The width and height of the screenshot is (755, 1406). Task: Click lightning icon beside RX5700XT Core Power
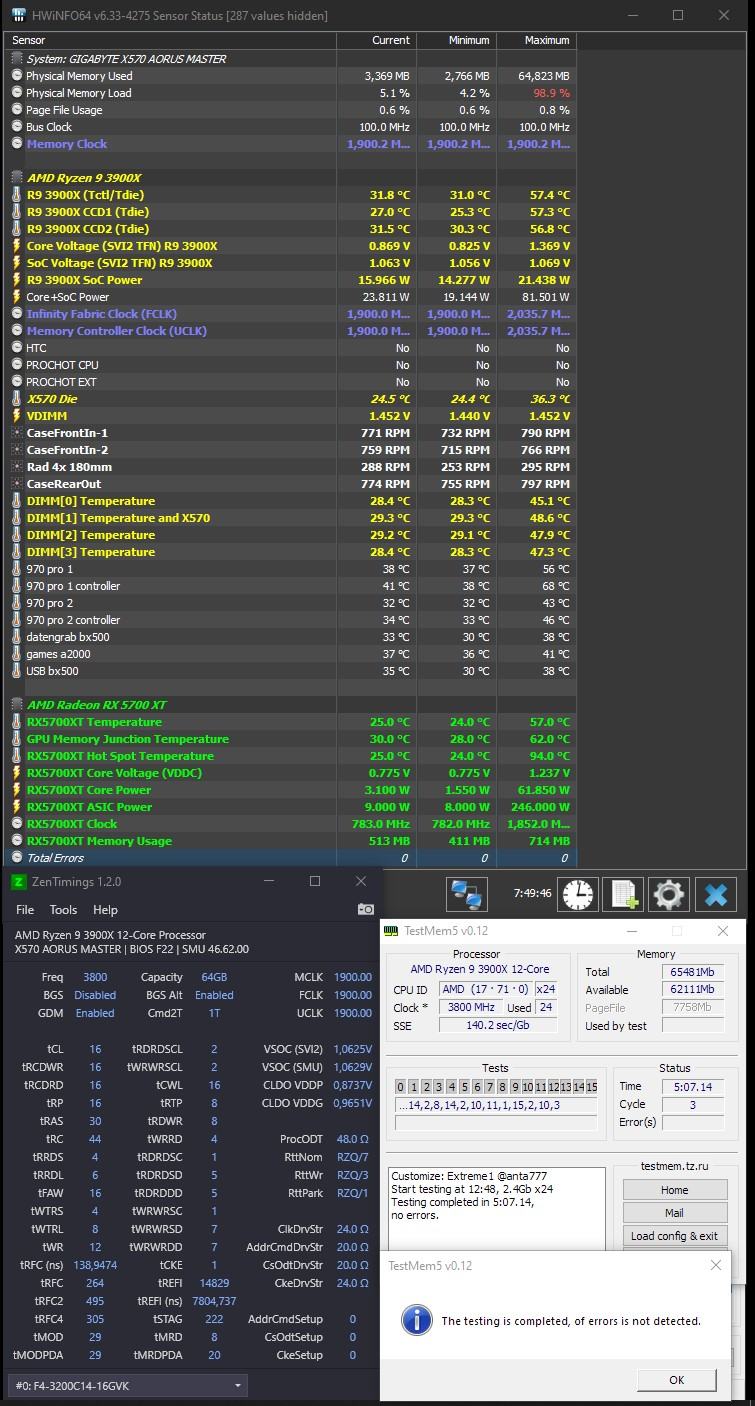[16, 790]
